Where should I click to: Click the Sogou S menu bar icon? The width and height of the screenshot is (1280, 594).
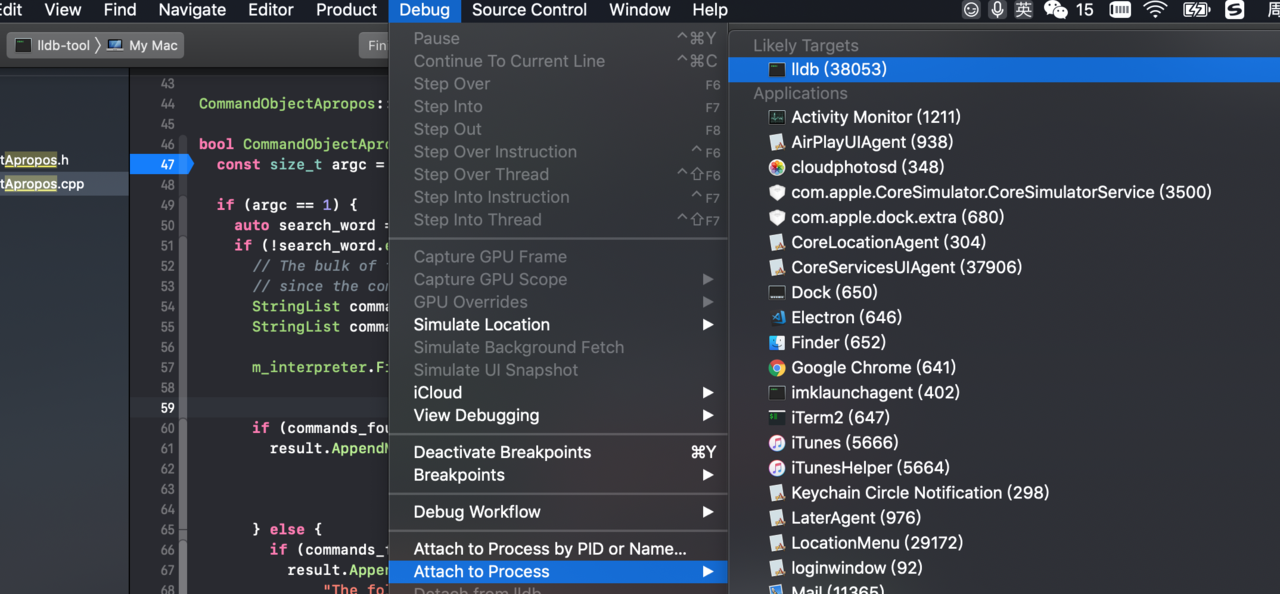pyautogui.click(x=1235, y=10)
